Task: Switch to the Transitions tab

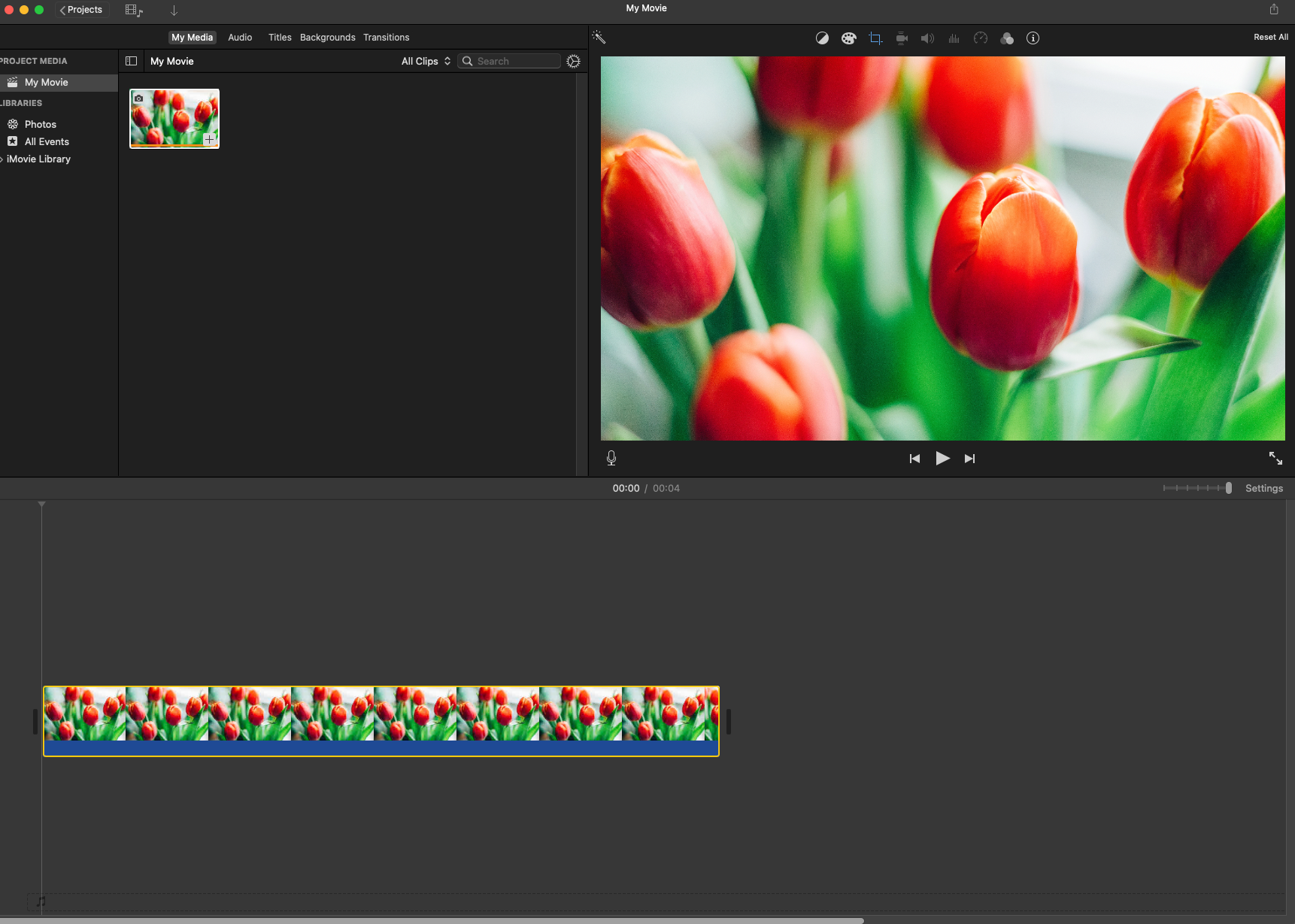Action: (386, 38)
